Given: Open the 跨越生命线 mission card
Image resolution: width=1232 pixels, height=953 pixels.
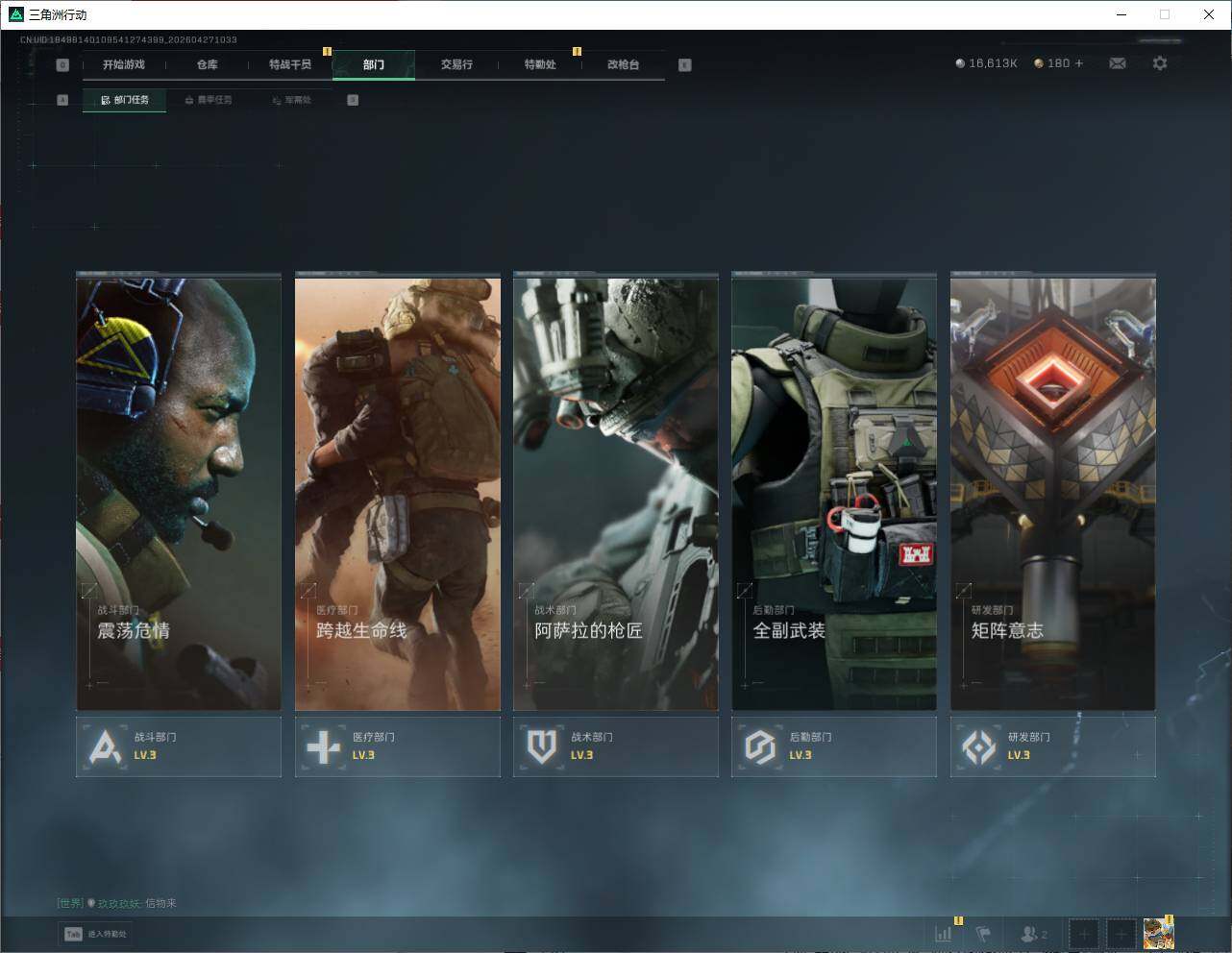Looking at the screenshot, I should (x=398, y=493).
